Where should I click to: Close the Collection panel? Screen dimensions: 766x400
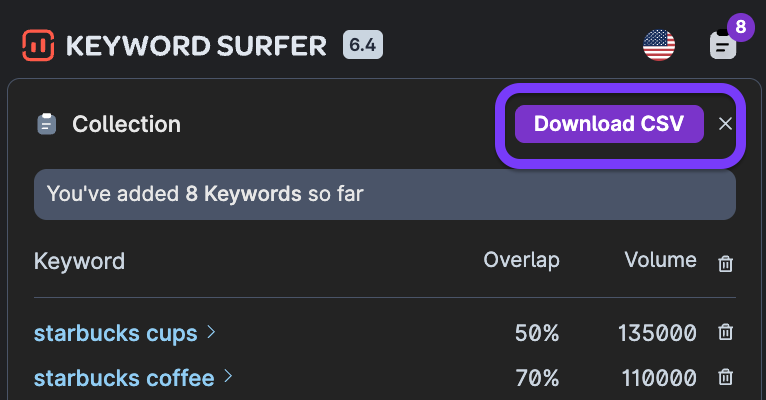726,124
